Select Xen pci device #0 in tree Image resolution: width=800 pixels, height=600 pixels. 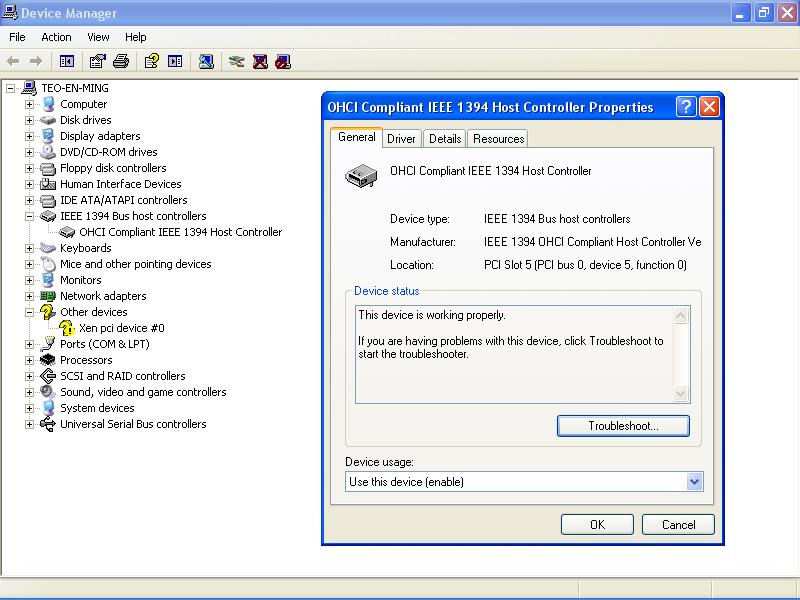coord(122,328)
